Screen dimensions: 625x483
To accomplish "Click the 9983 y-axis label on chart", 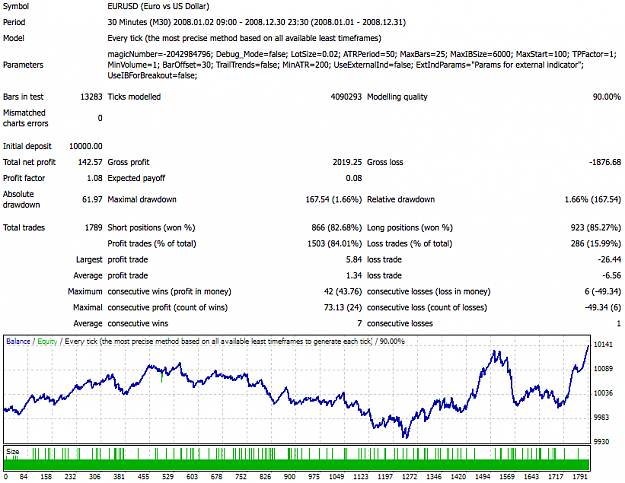I will (601, 417).
